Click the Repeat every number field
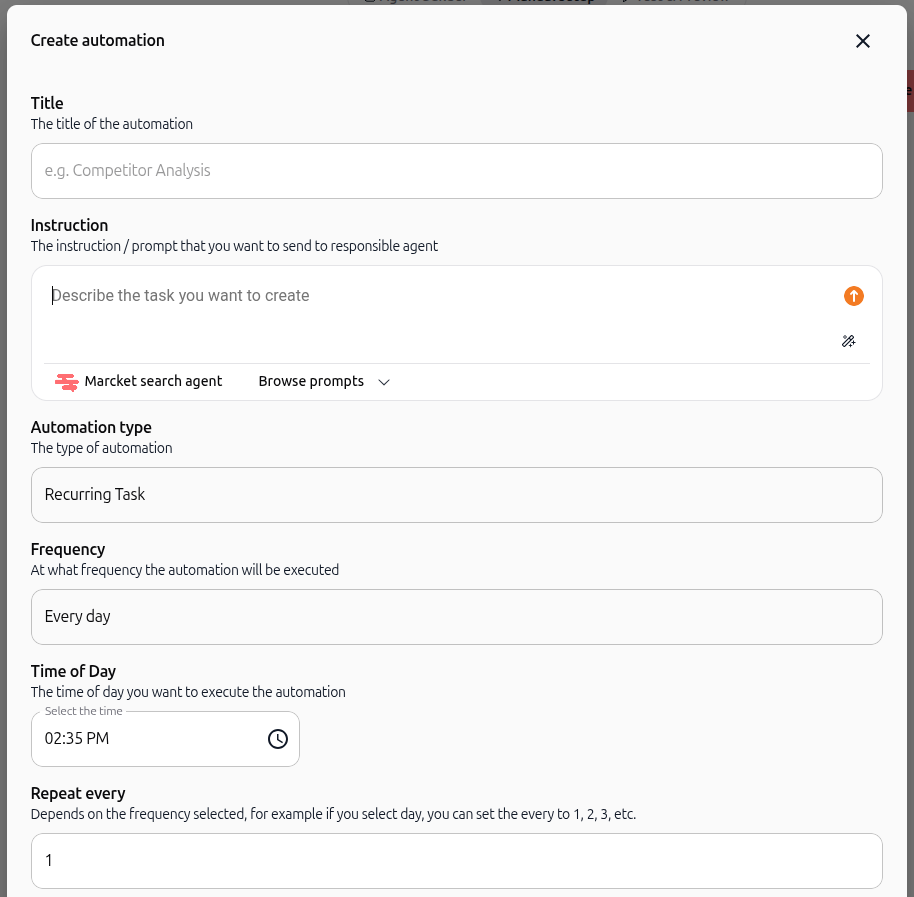914x897 pixels. click(456, 861)
